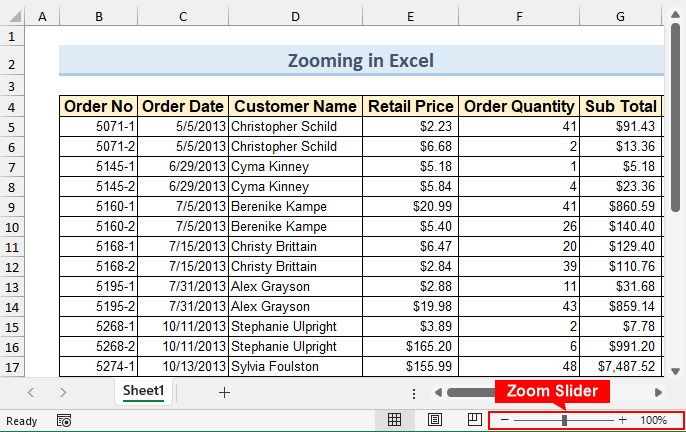
Task: Select order quantity cell 48
Action: coord(519,366)
